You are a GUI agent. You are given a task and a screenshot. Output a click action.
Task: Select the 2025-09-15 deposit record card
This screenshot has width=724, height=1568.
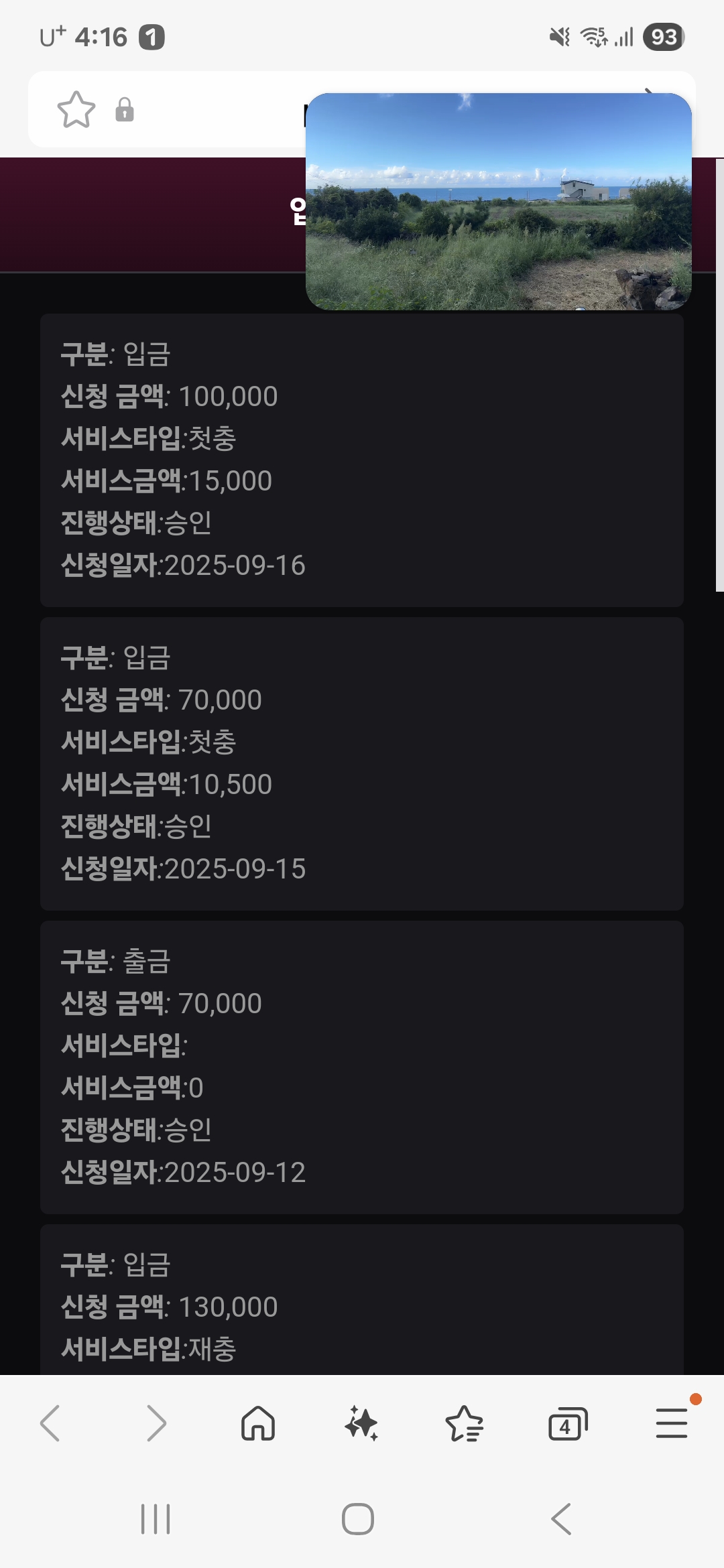click(x=361, y=763)
